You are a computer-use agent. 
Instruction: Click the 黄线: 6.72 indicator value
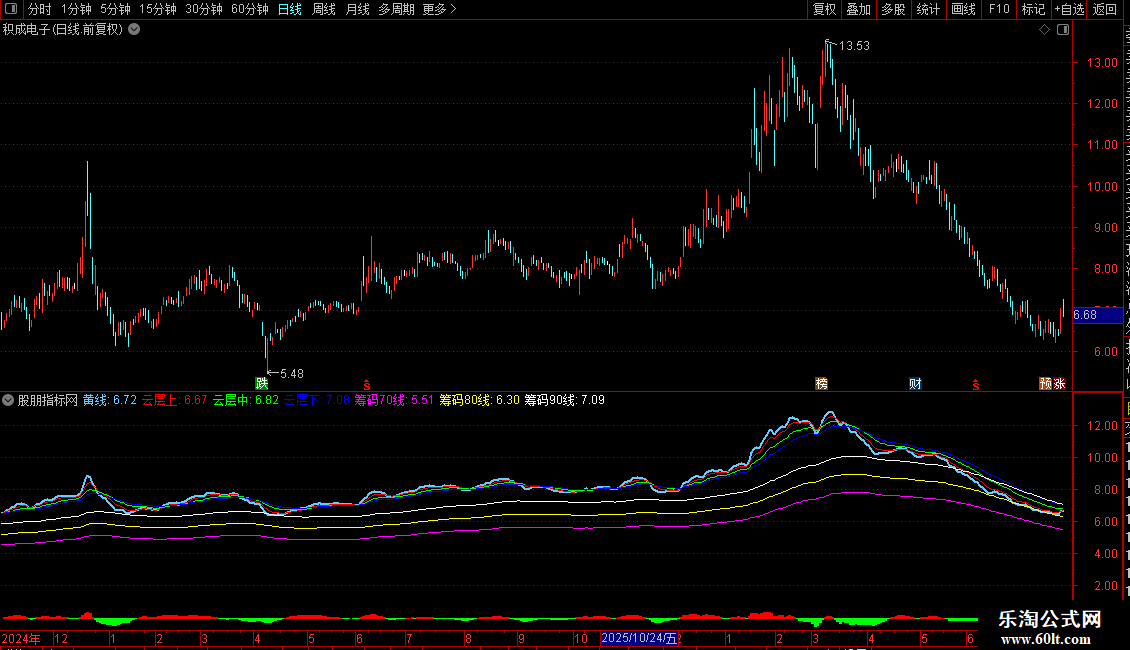(110, 400)
